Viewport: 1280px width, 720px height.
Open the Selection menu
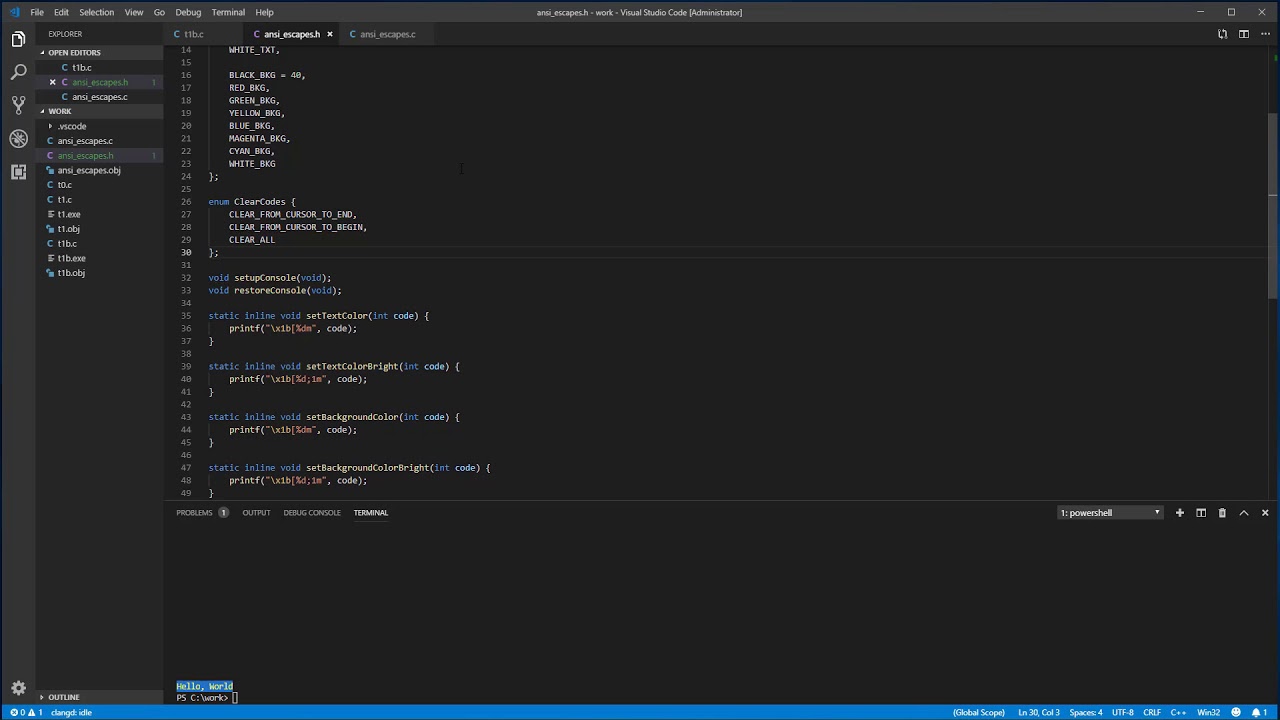(96, 12)
